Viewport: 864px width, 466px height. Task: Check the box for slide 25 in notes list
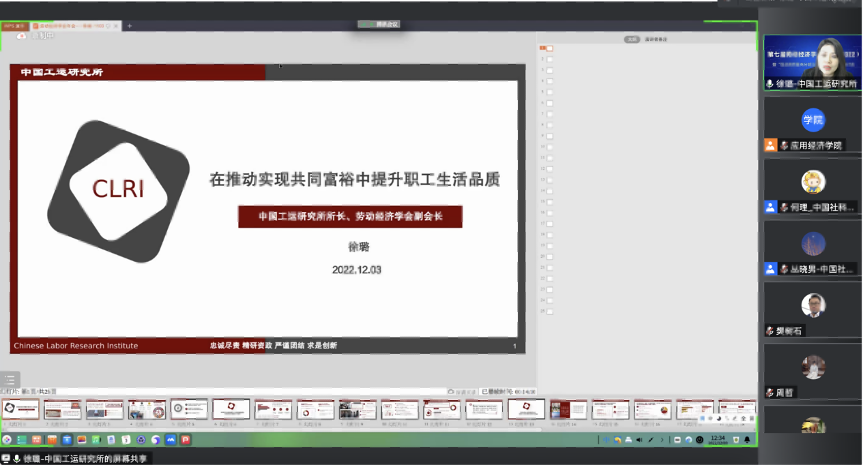[549, 311]
